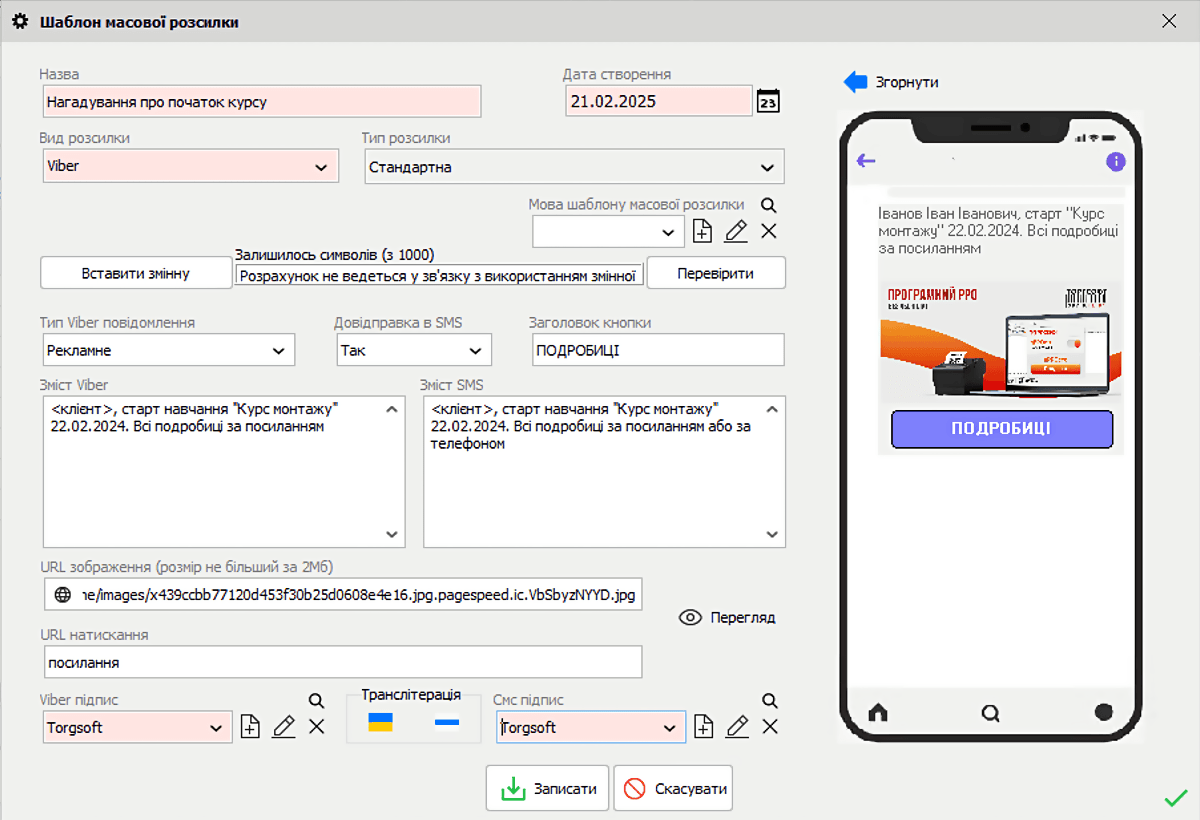The width and height of the screenshot is (1200, 820).
Task: Tap the info icon on the phone preview
Action: coord(1116,161)
